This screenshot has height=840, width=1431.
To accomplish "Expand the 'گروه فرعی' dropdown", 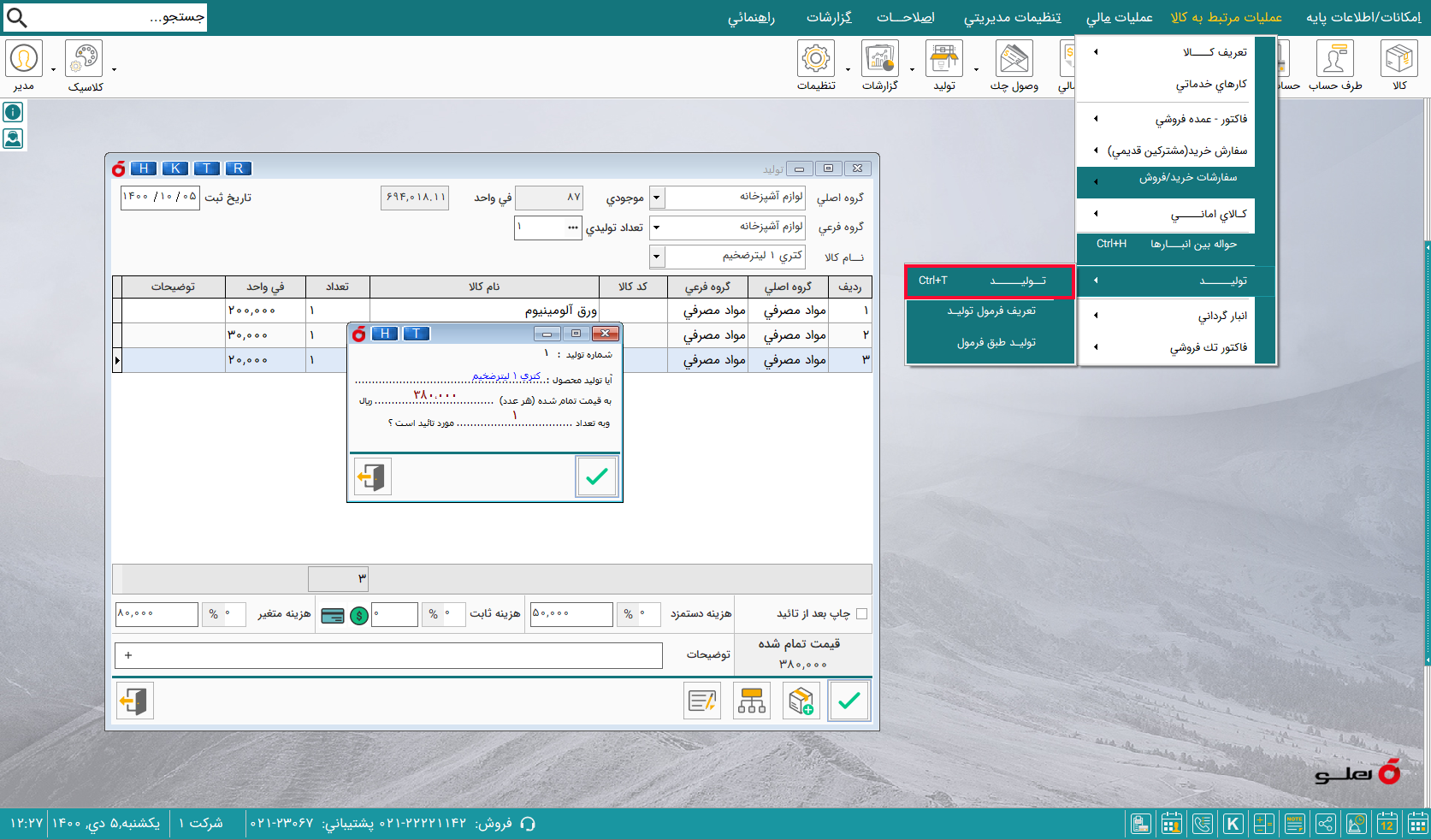I will point(656,228).
